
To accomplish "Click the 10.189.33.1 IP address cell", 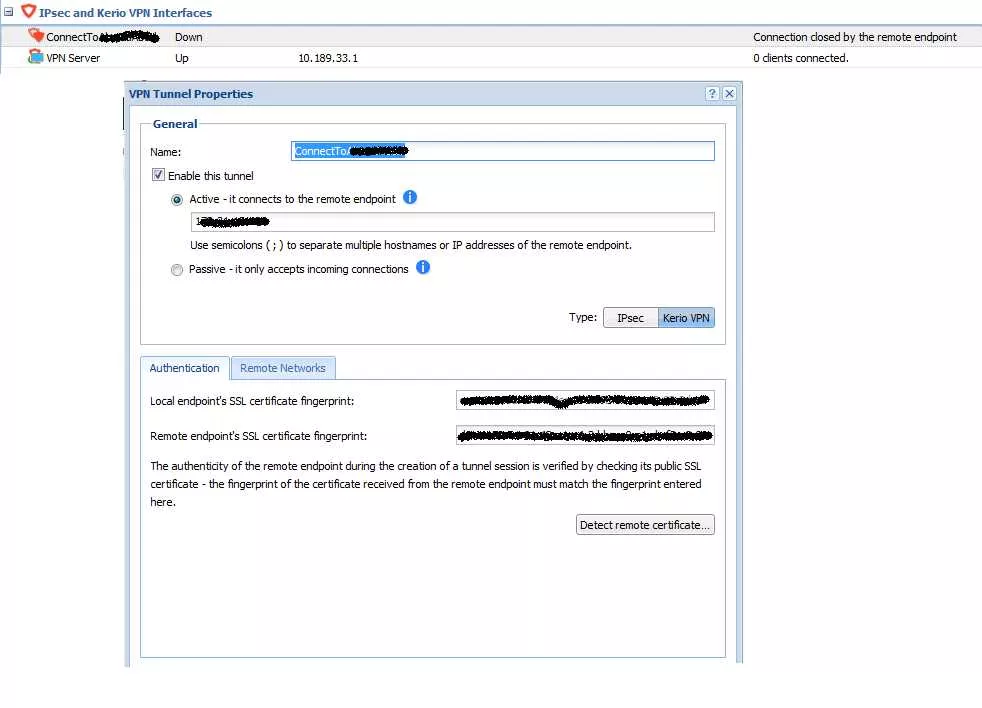I will pos(328,58).
